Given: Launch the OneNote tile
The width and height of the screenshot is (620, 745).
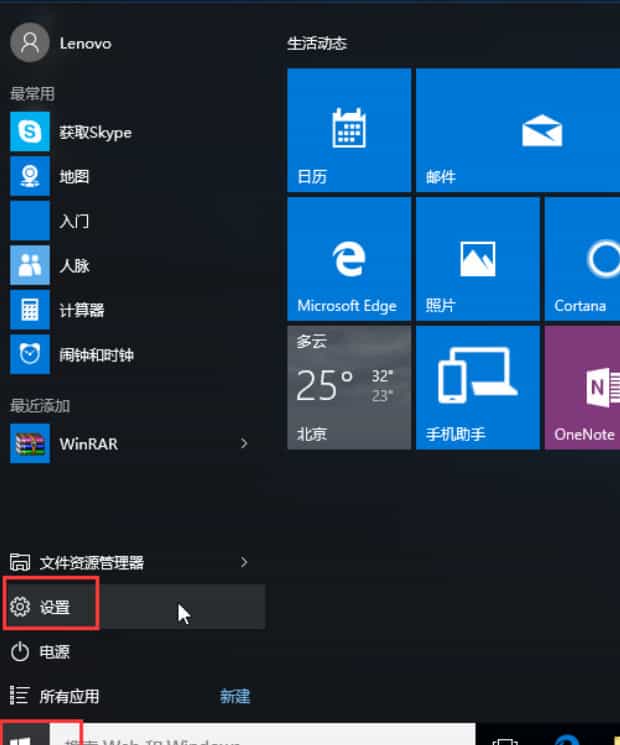Looking at the screenshot, I should pyautogui.click(x=582, y=388).
